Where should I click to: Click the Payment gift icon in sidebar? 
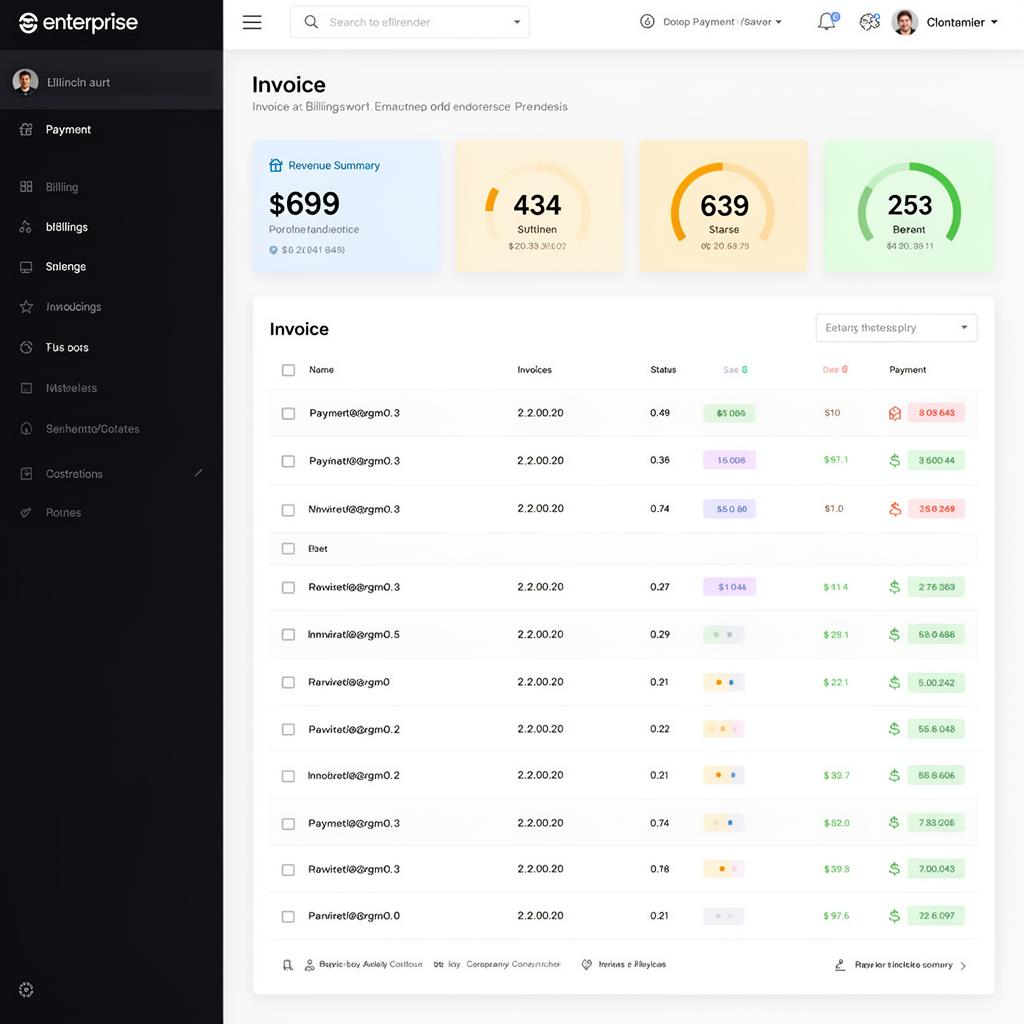[26, 129]
